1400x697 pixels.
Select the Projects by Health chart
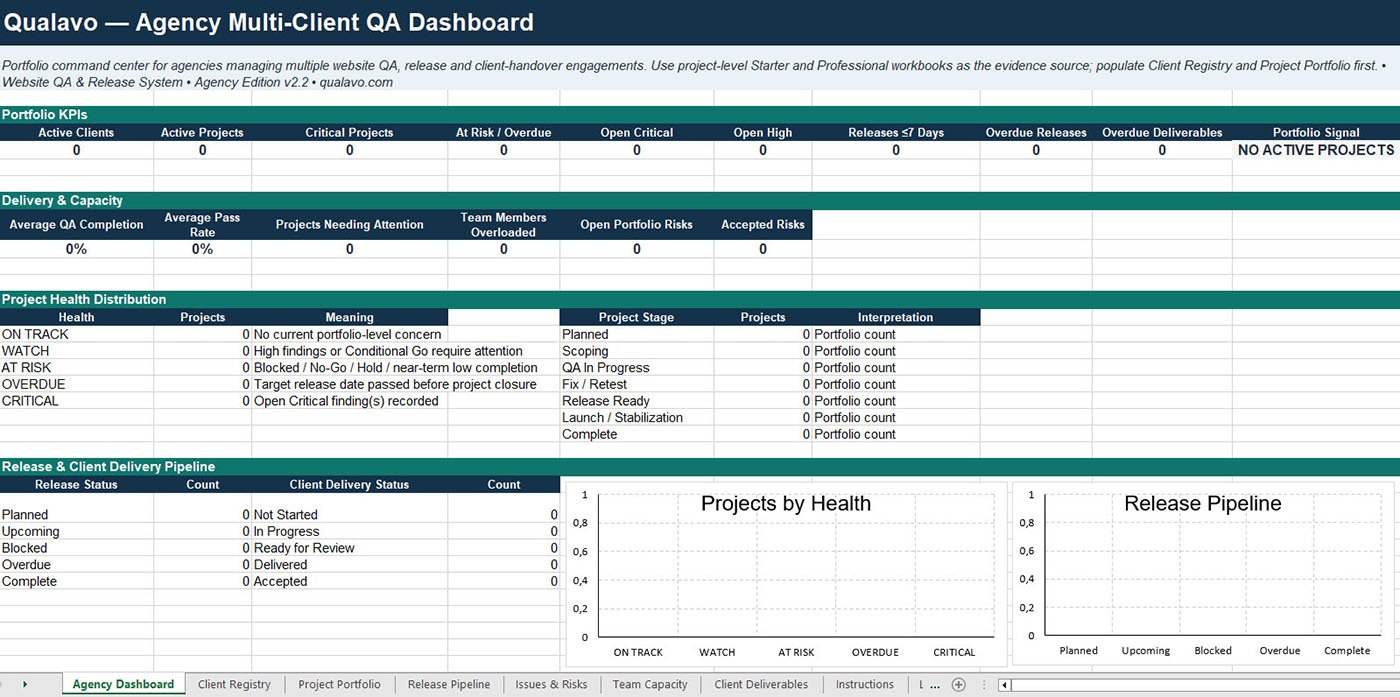click(786, 574)
